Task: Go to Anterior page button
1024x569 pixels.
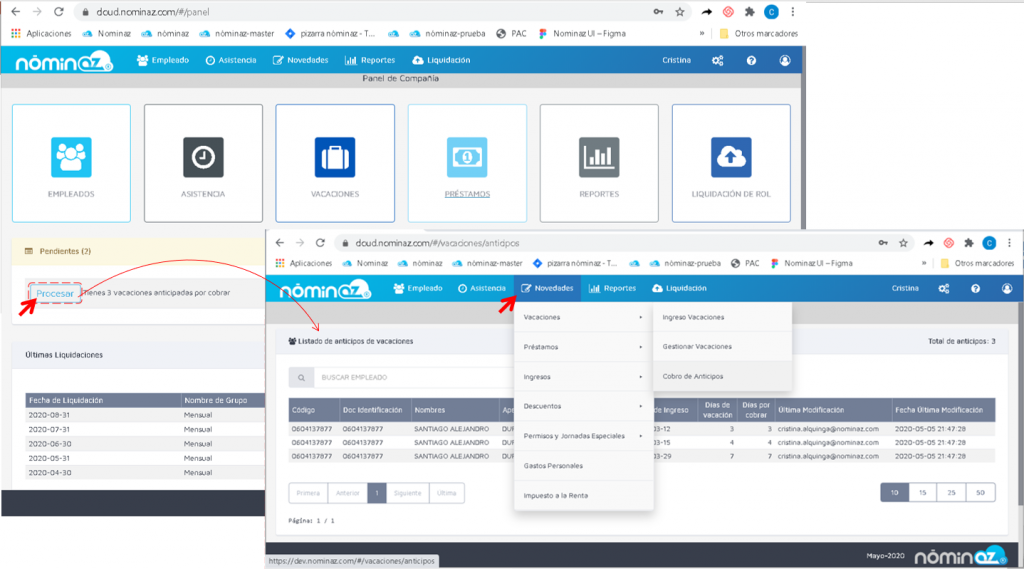Action: [347, 493]
